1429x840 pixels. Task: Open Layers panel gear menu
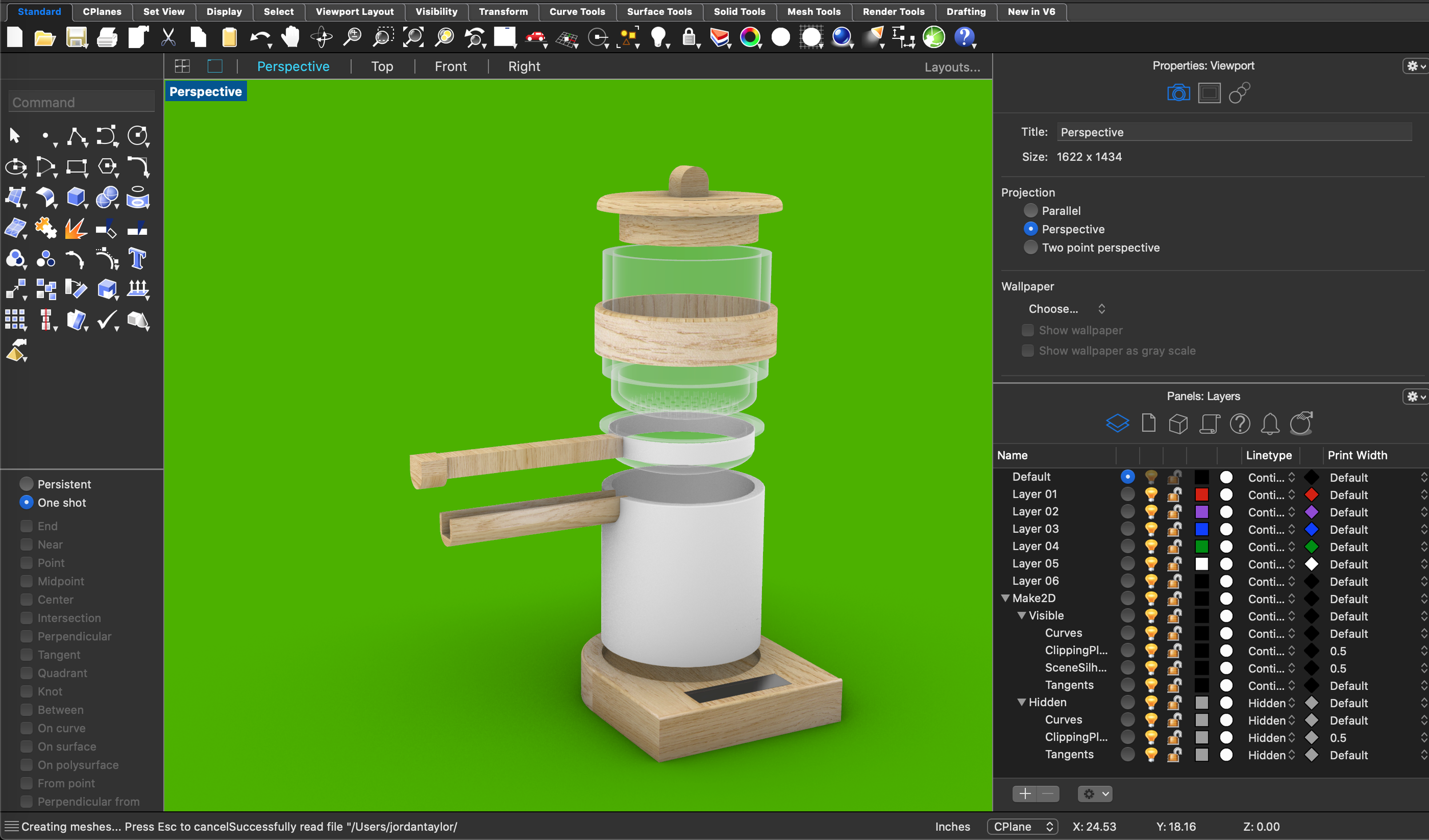pos(1415,396)
